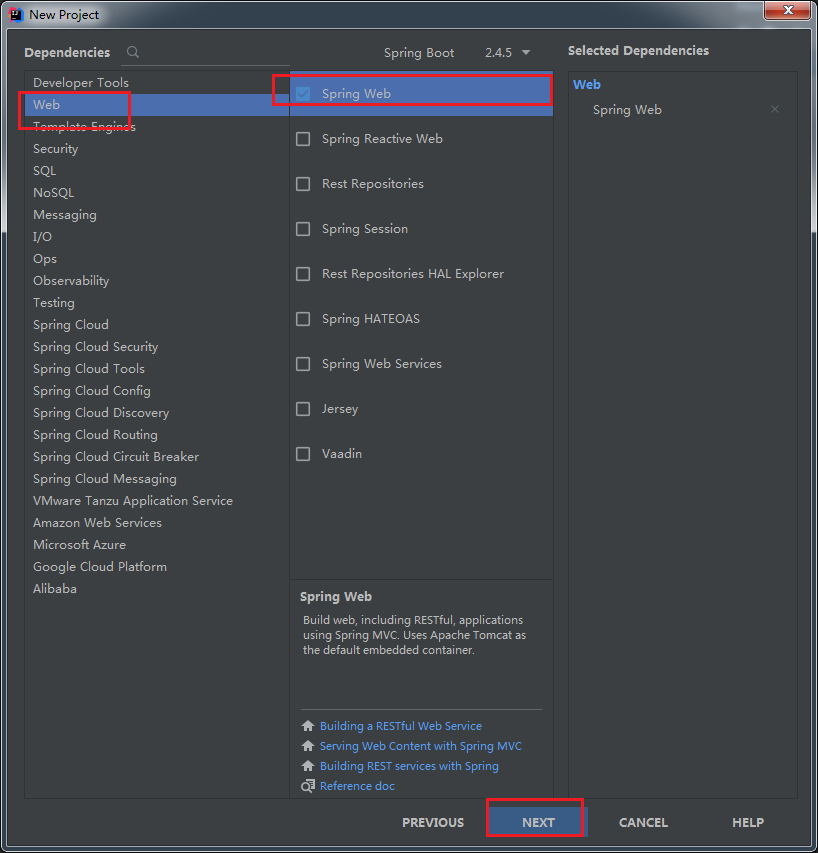
Task: Click the NEXT button
Action: (538, 823)
